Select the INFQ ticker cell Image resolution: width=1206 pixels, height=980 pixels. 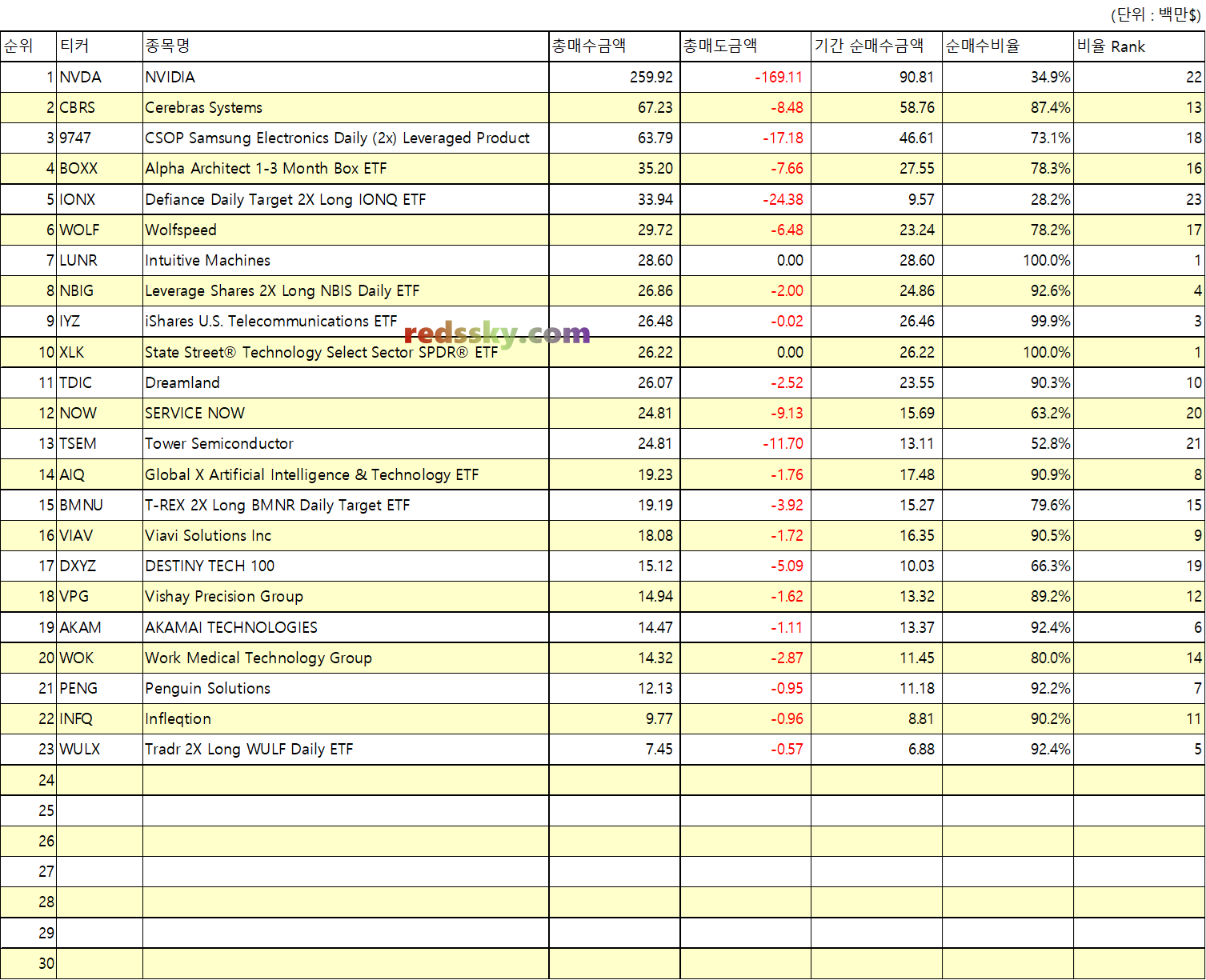99,718
